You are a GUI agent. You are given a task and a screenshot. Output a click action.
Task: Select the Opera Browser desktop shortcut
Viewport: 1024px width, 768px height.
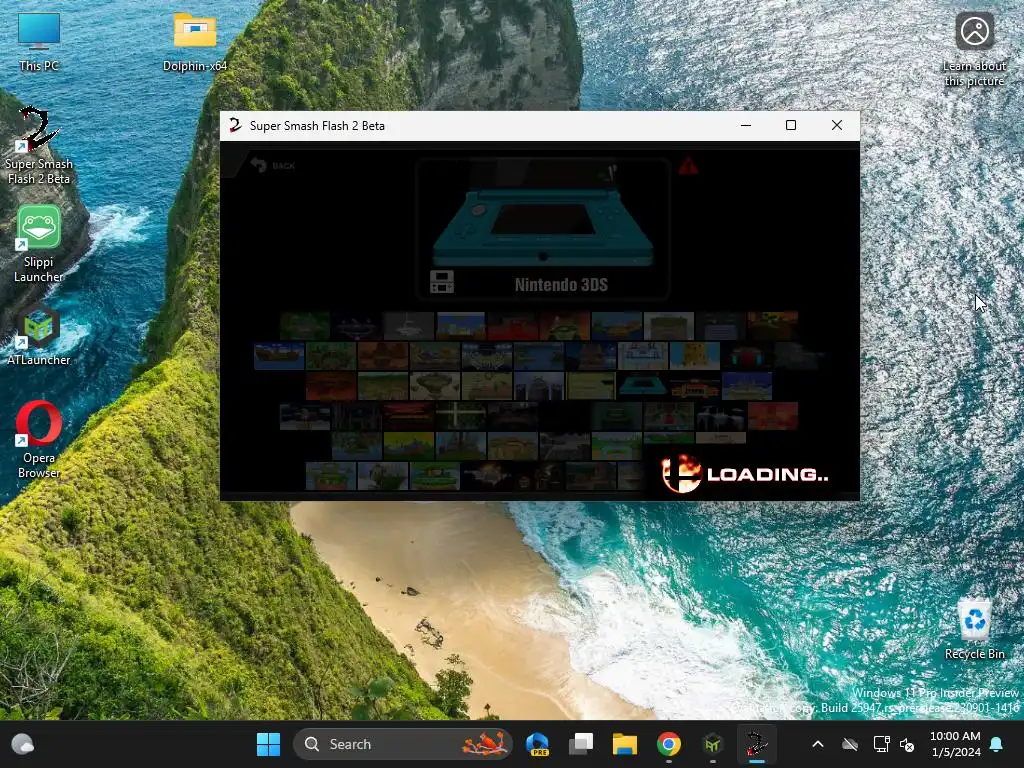coord(39,440)
